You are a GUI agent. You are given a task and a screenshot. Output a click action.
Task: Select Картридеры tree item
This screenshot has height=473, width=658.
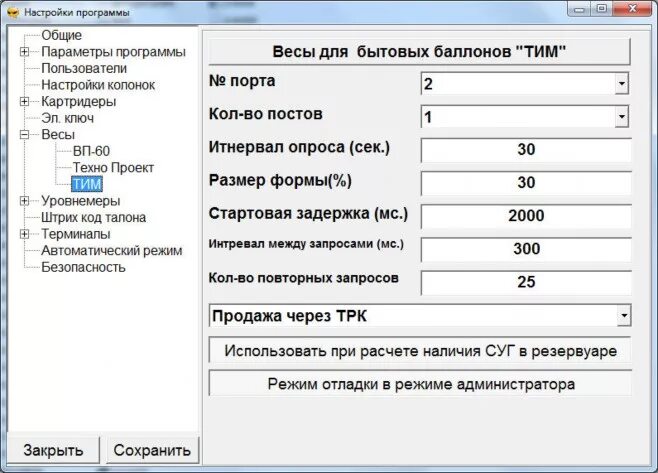pyautogui.click(x=78, y=102)
